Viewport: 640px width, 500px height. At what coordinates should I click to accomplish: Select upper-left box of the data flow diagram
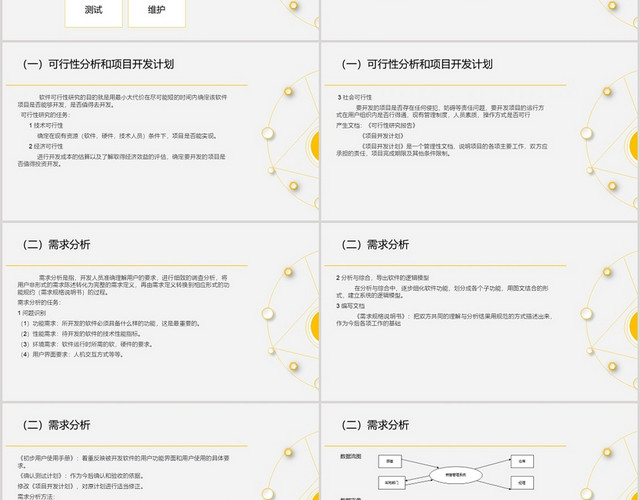(390, 462)
